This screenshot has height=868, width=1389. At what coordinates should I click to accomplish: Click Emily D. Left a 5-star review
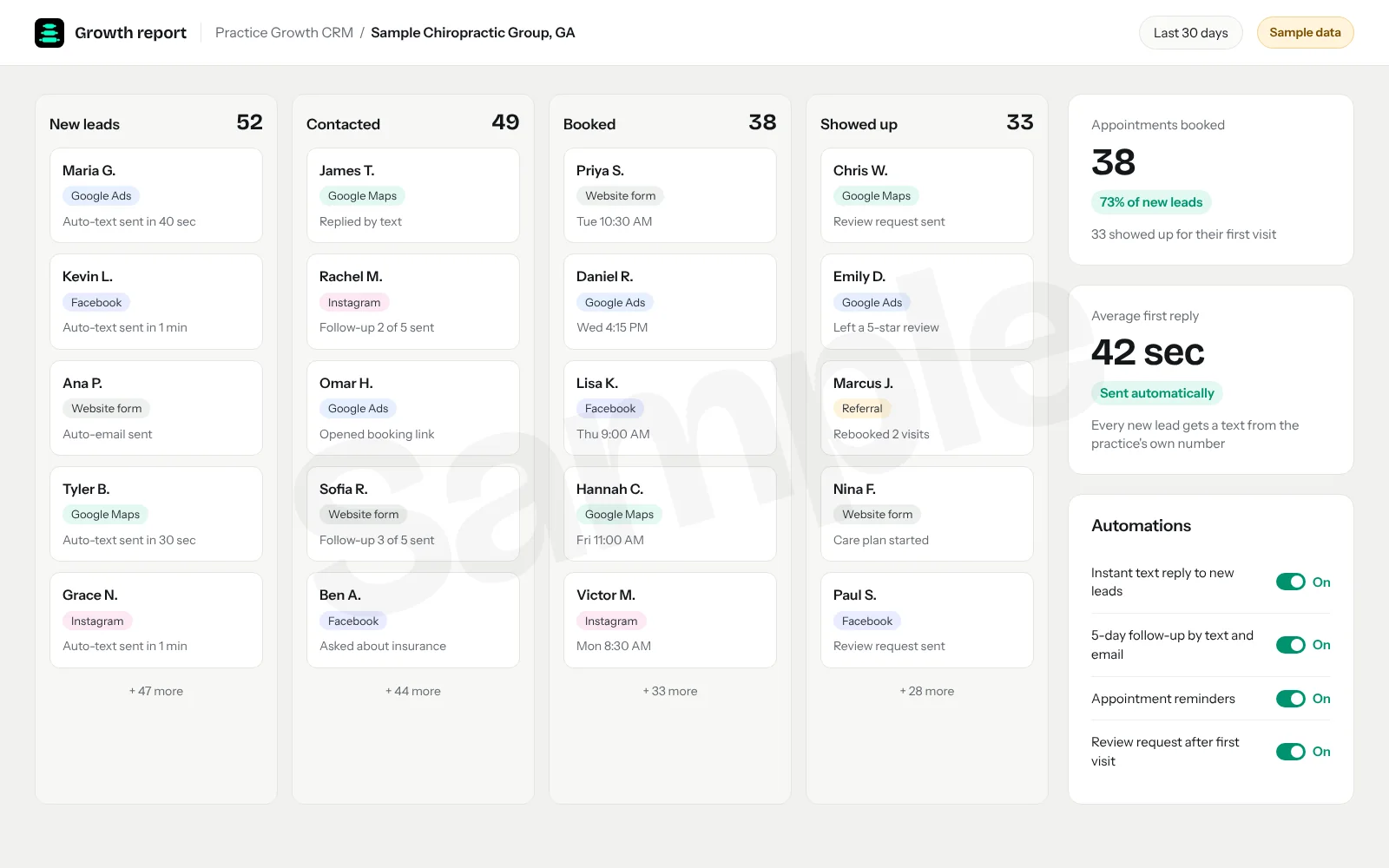pos(886,327)
